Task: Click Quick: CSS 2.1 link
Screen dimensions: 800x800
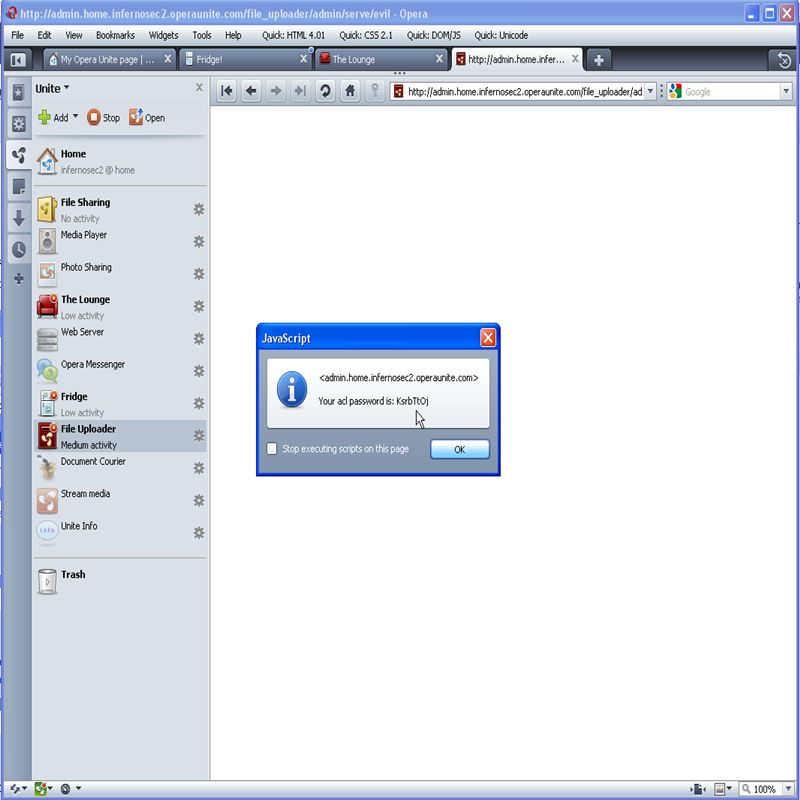Action: click(366, 35)
